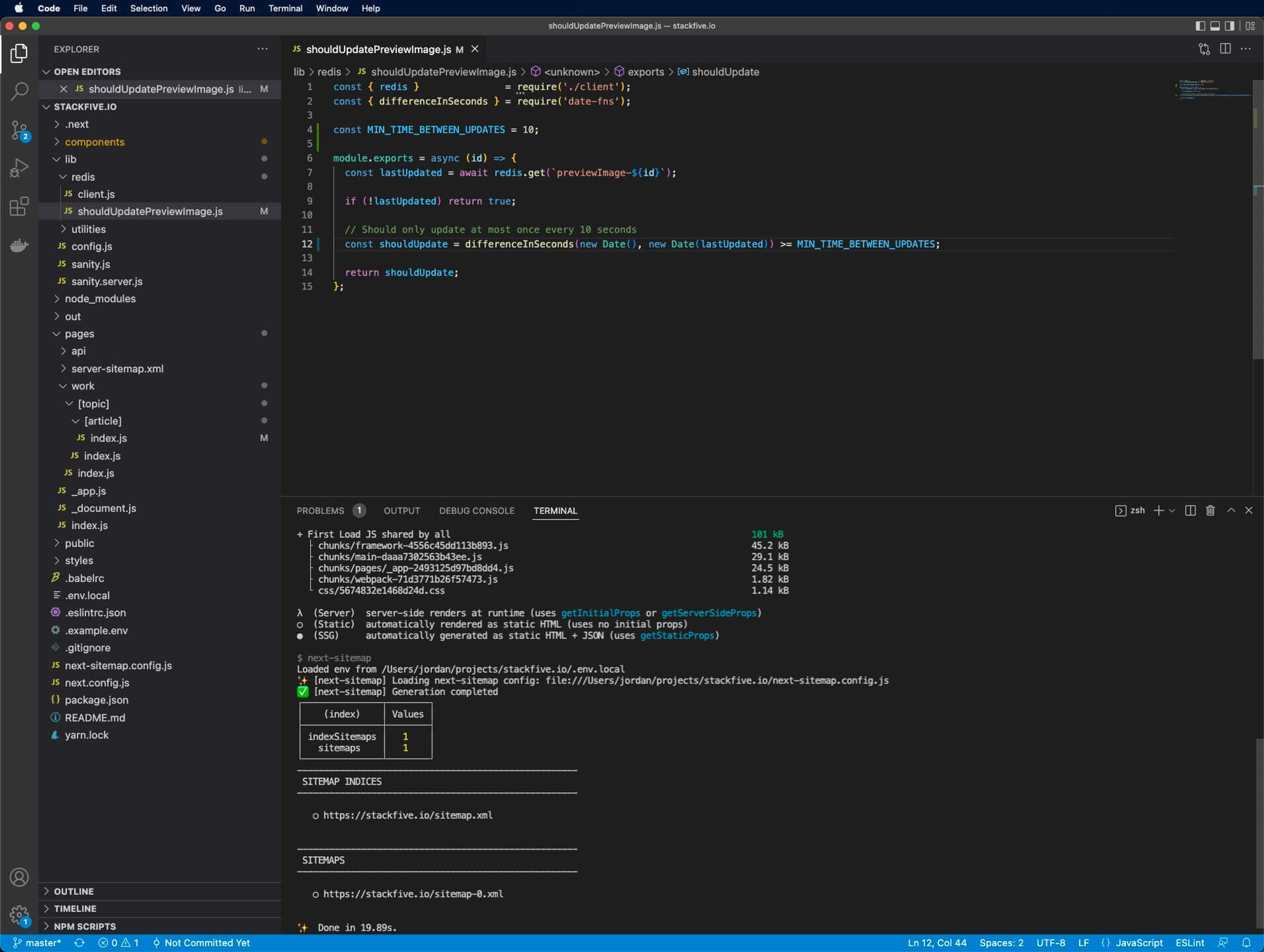The image size is (1264, 952).
Task: Expand the node_modules folder
Action: coord(100,299)
